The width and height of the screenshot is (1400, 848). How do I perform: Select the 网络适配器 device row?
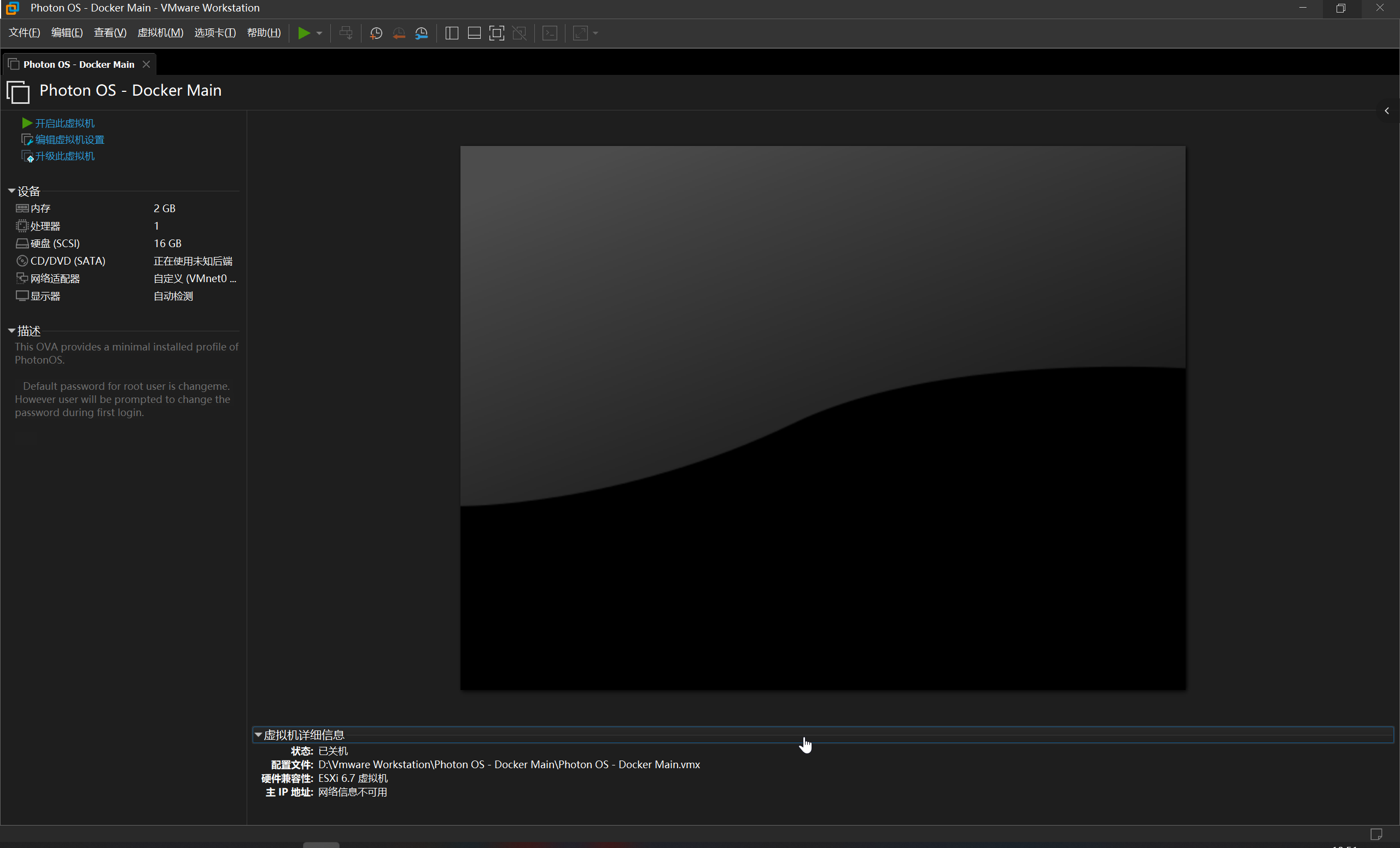pyautogui.click(x=126, y=279)
